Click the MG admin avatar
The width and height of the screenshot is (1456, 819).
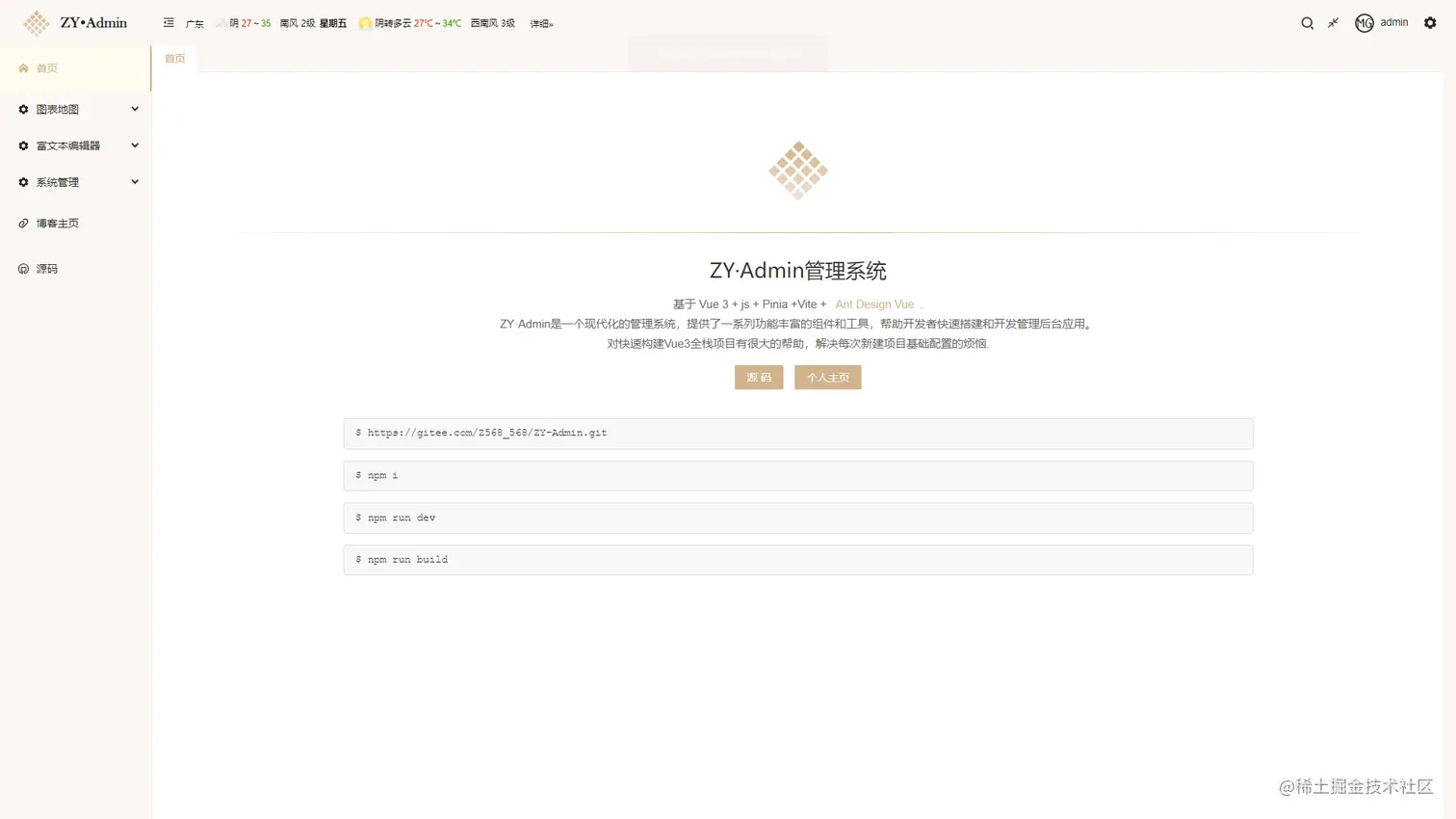pyautogui.click(x=1364, y=22)
